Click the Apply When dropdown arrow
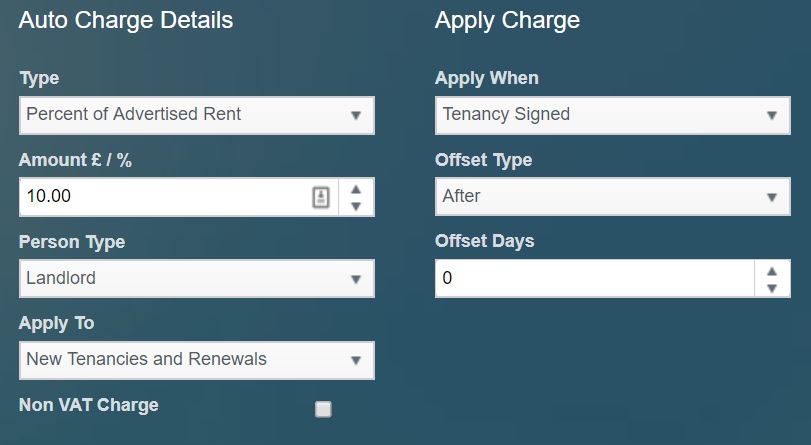The width and height of the screenshot is (811, 445). pos(771,116)
